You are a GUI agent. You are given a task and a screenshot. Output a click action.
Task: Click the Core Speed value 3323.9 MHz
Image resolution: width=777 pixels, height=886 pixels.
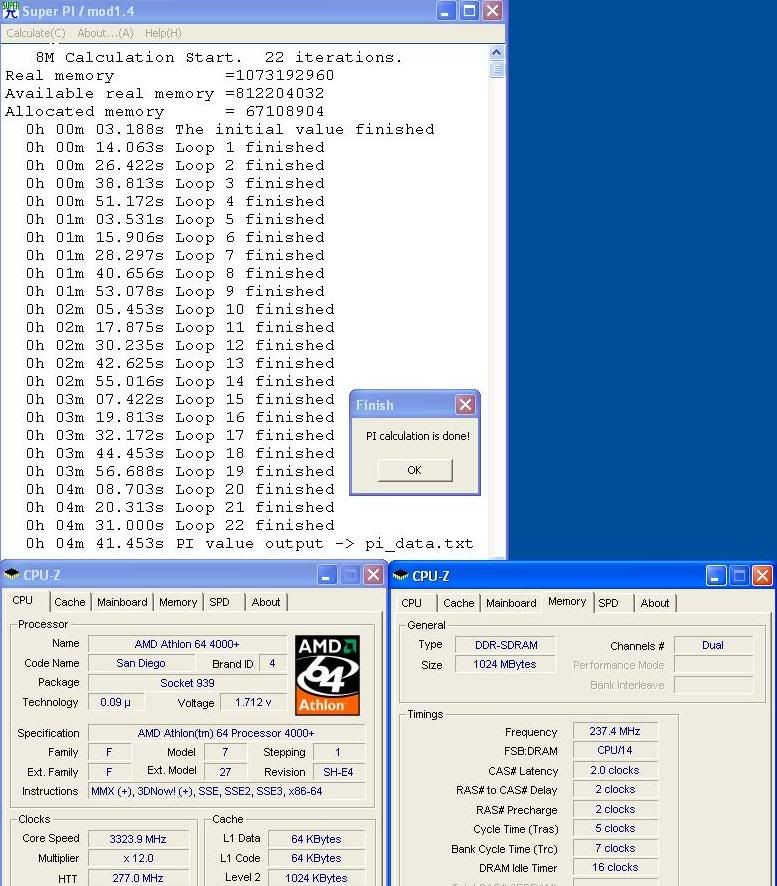click(138, 839)
